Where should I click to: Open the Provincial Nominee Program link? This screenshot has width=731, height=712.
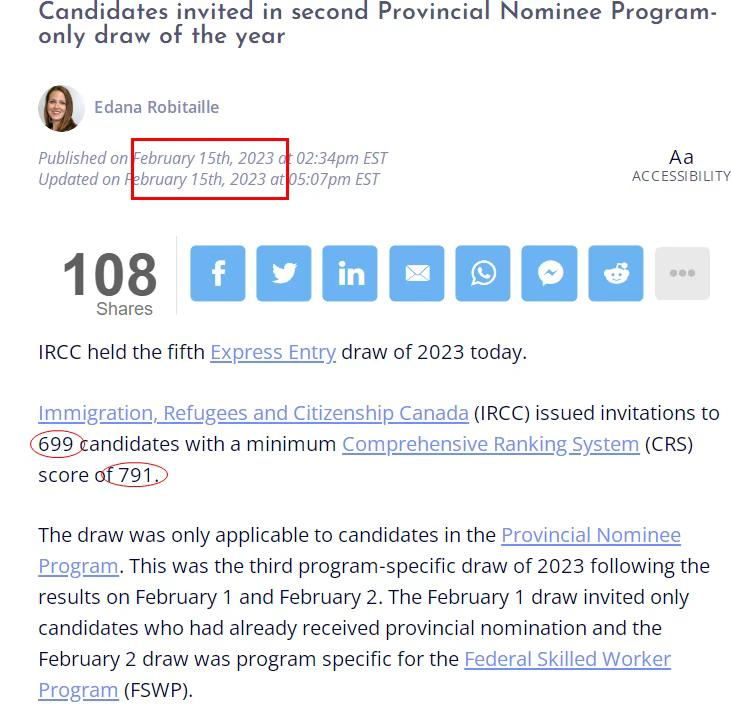[x=591, y=535]
